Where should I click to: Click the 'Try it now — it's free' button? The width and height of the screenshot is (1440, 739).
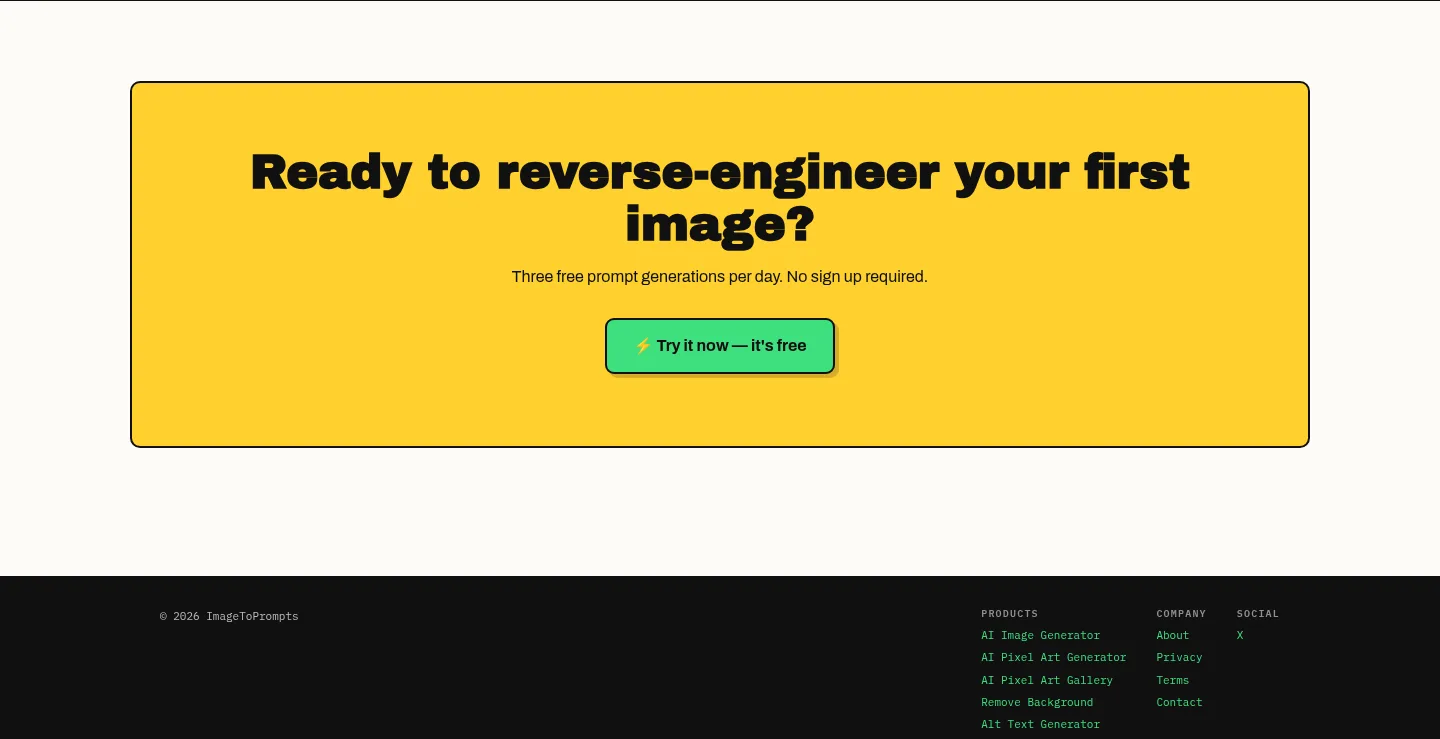pyautogui.click(x=720, y=346)
